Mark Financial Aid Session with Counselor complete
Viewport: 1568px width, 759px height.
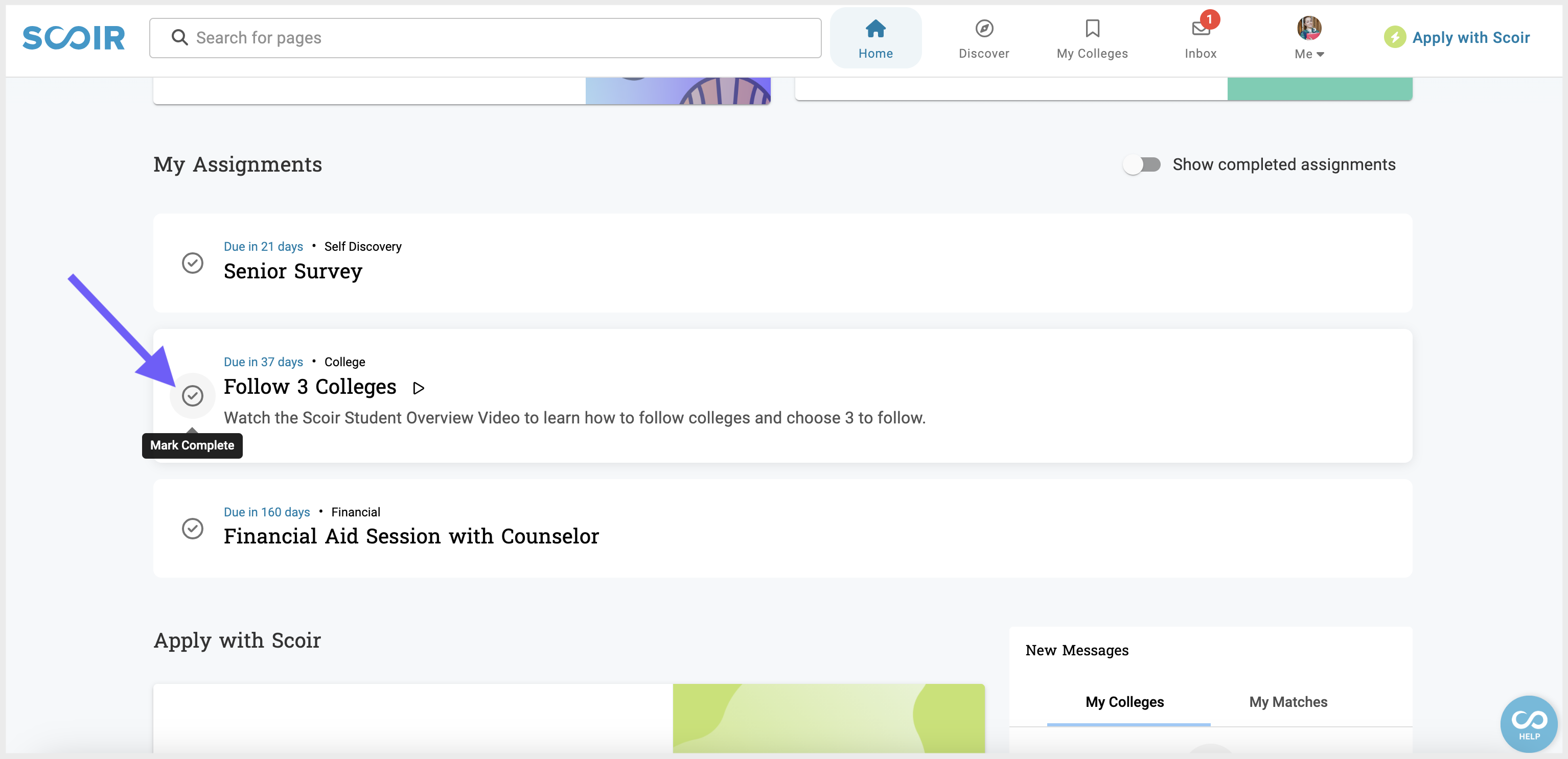[x=192, y=528]
